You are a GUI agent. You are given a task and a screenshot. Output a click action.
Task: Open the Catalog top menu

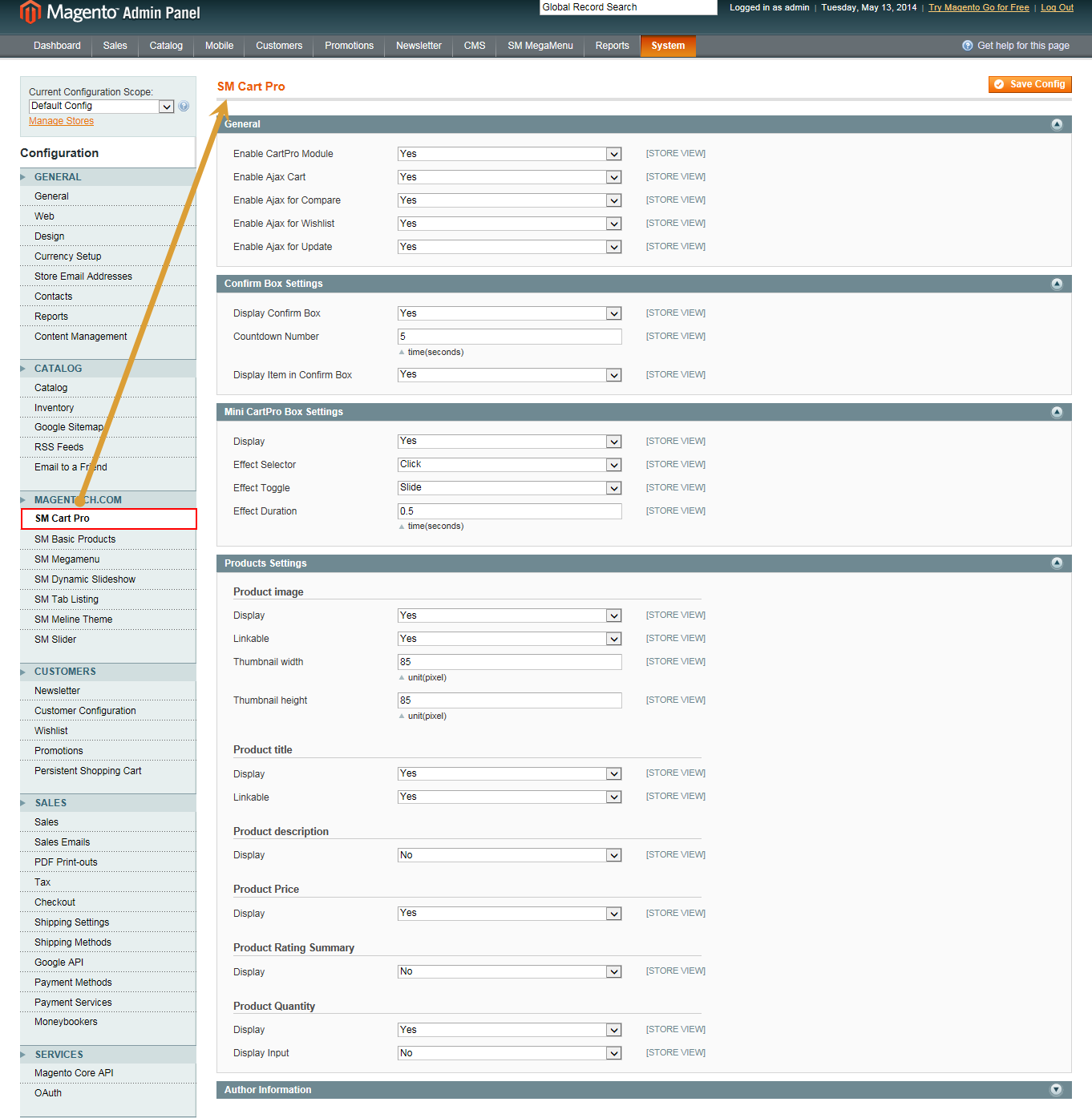pos(166,46)
